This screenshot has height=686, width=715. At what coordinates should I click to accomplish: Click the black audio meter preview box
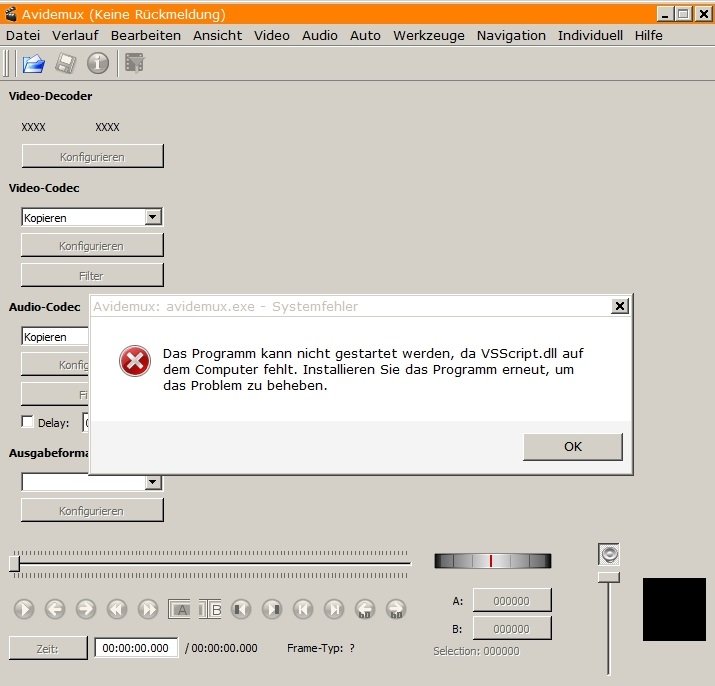tap(674, 609)
